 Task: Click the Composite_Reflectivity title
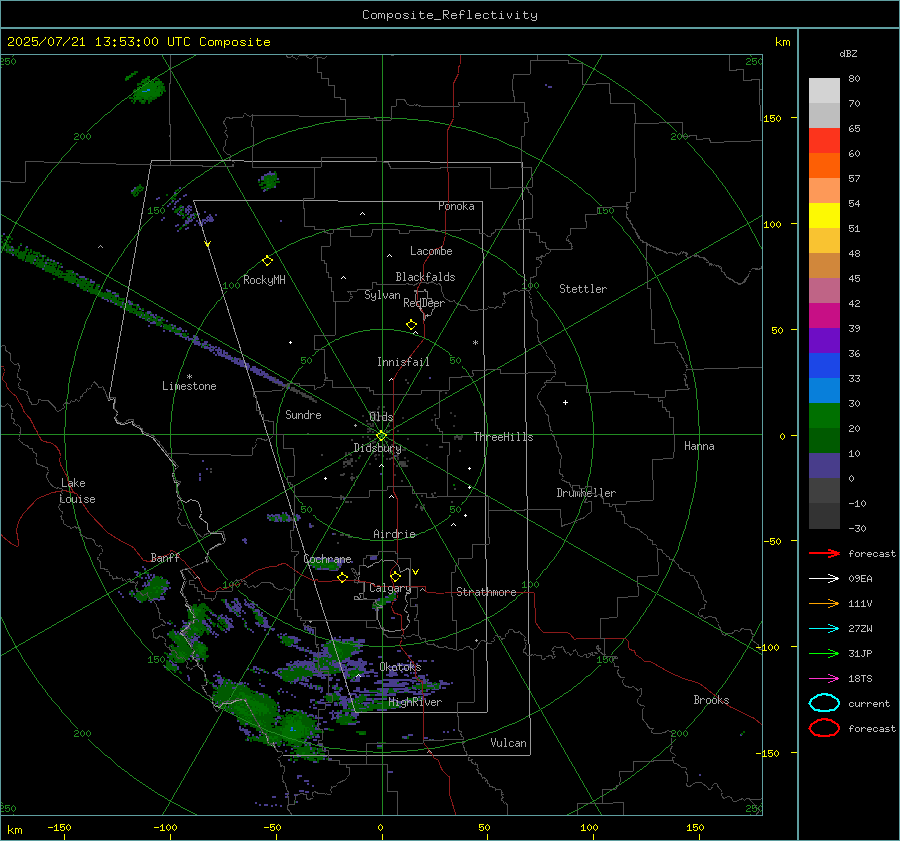click(450, 15)
